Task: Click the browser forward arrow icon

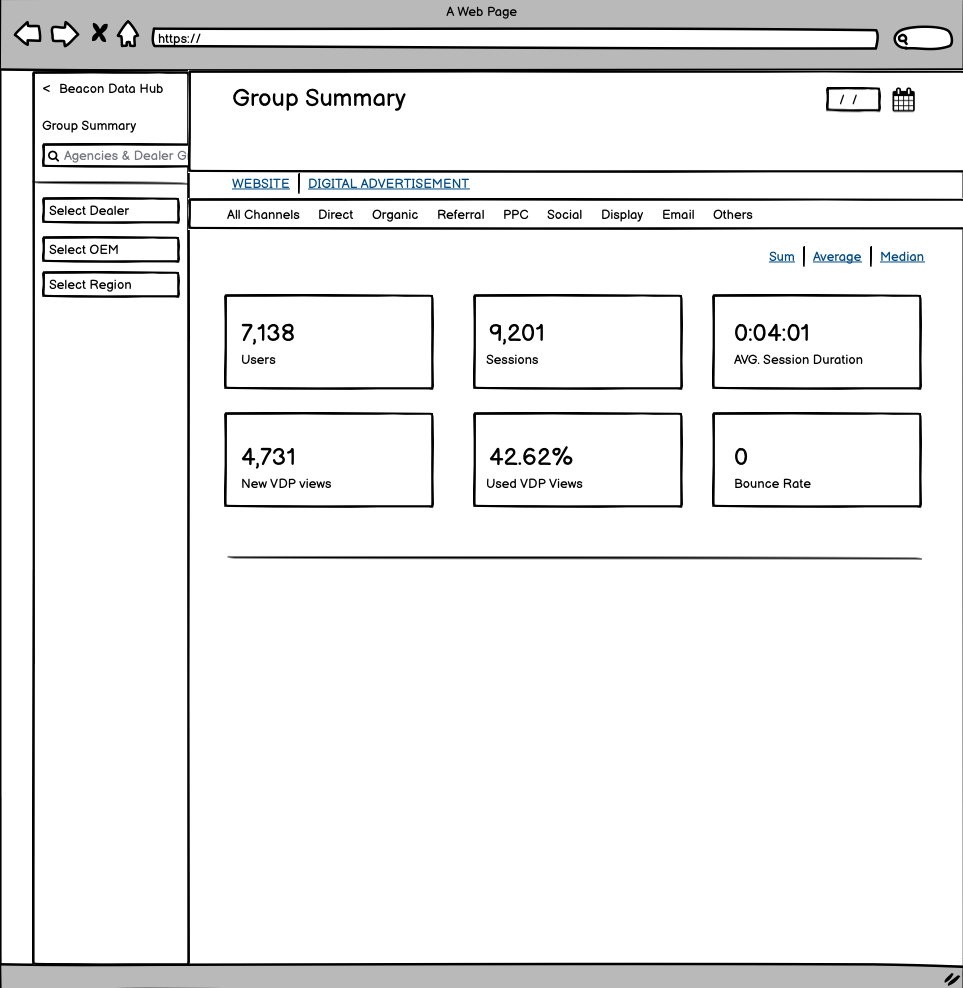Action: (x=65, y=34)
